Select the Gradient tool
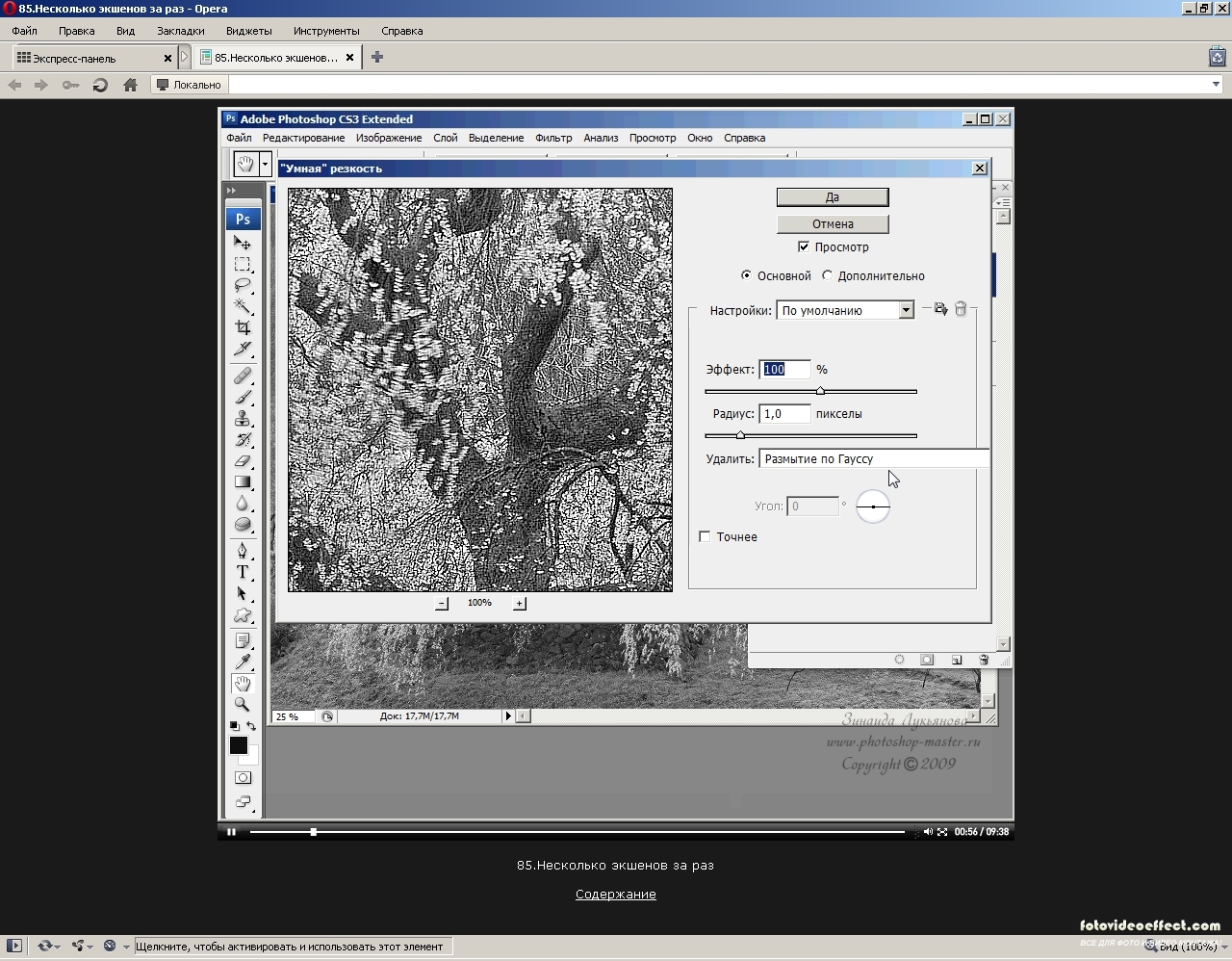The width and height of the screenshot is (1232, 961). 243,481
